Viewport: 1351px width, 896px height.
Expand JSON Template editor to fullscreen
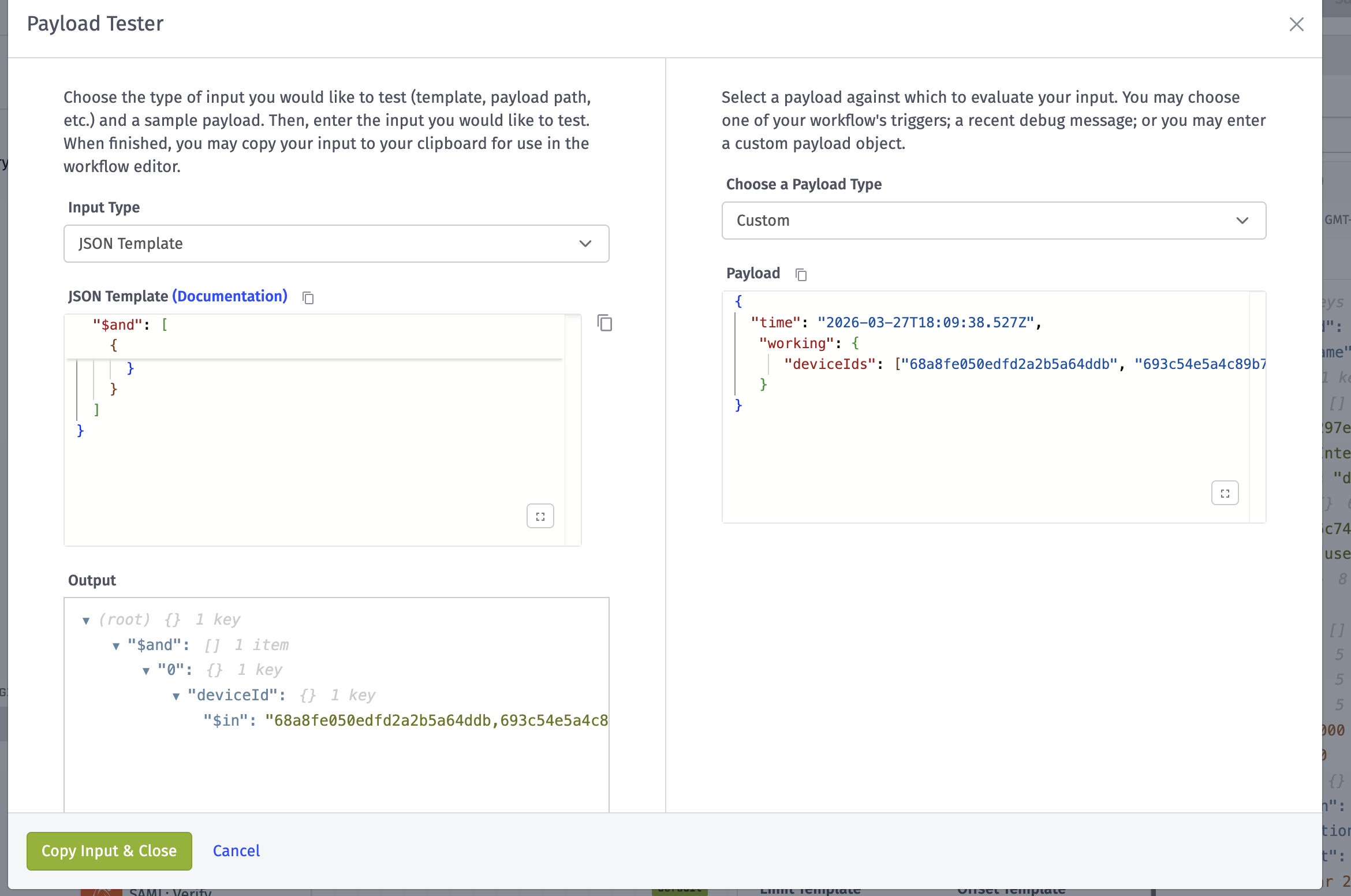pyautogui.click(x=540, y=516)
